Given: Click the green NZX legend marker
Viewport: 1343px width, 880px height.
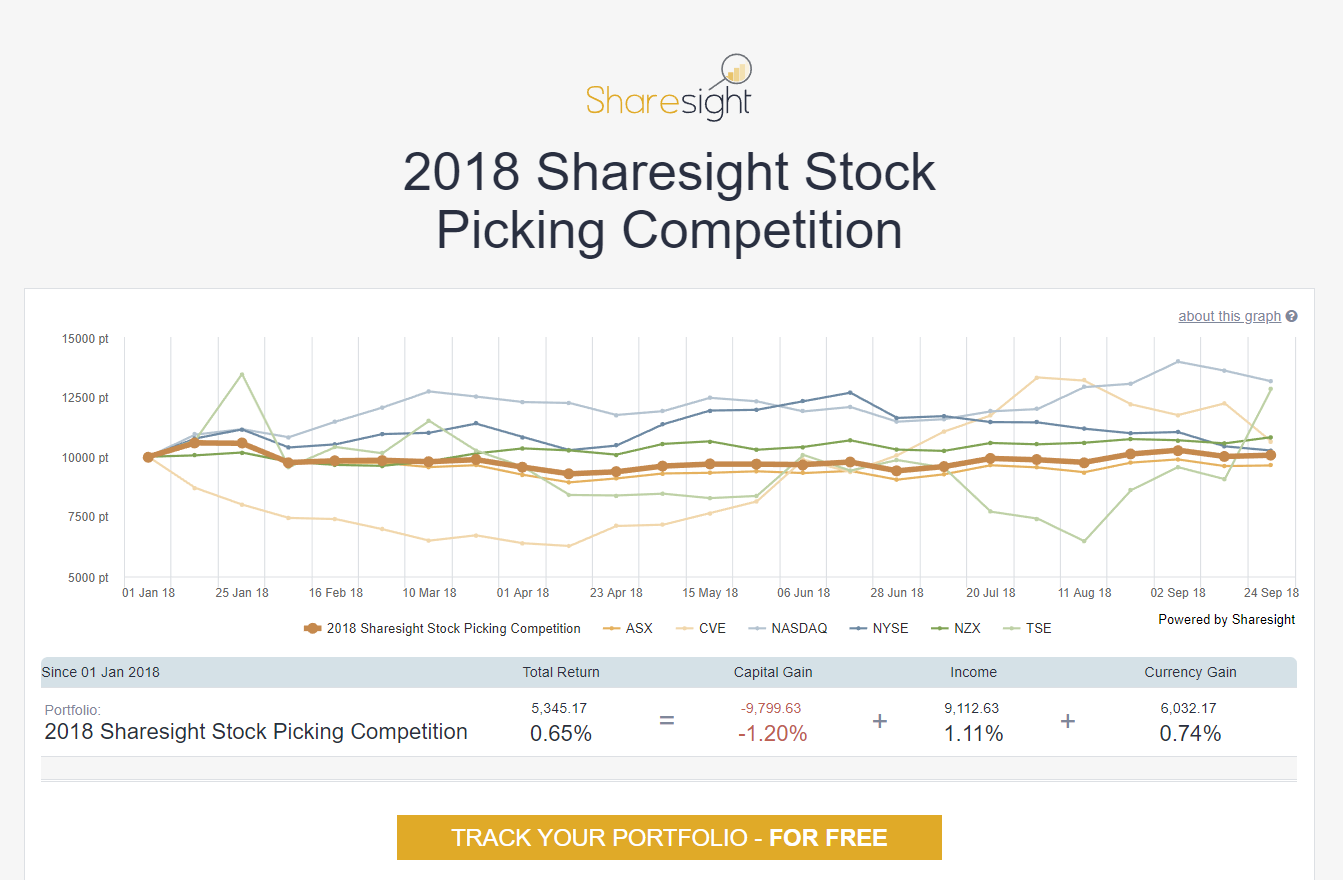Looking at the screenshot, I should pyautogui.click(x=940, y=627).
